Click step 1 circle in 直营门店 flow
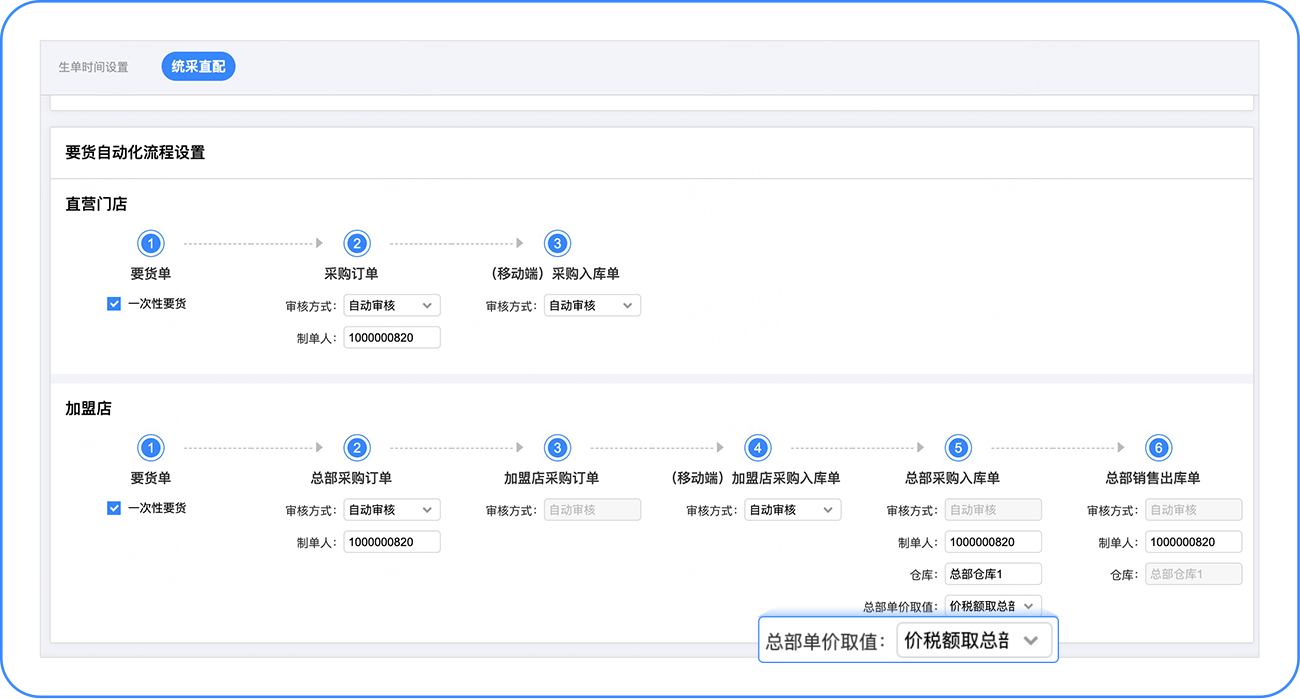 coord(150,243)
